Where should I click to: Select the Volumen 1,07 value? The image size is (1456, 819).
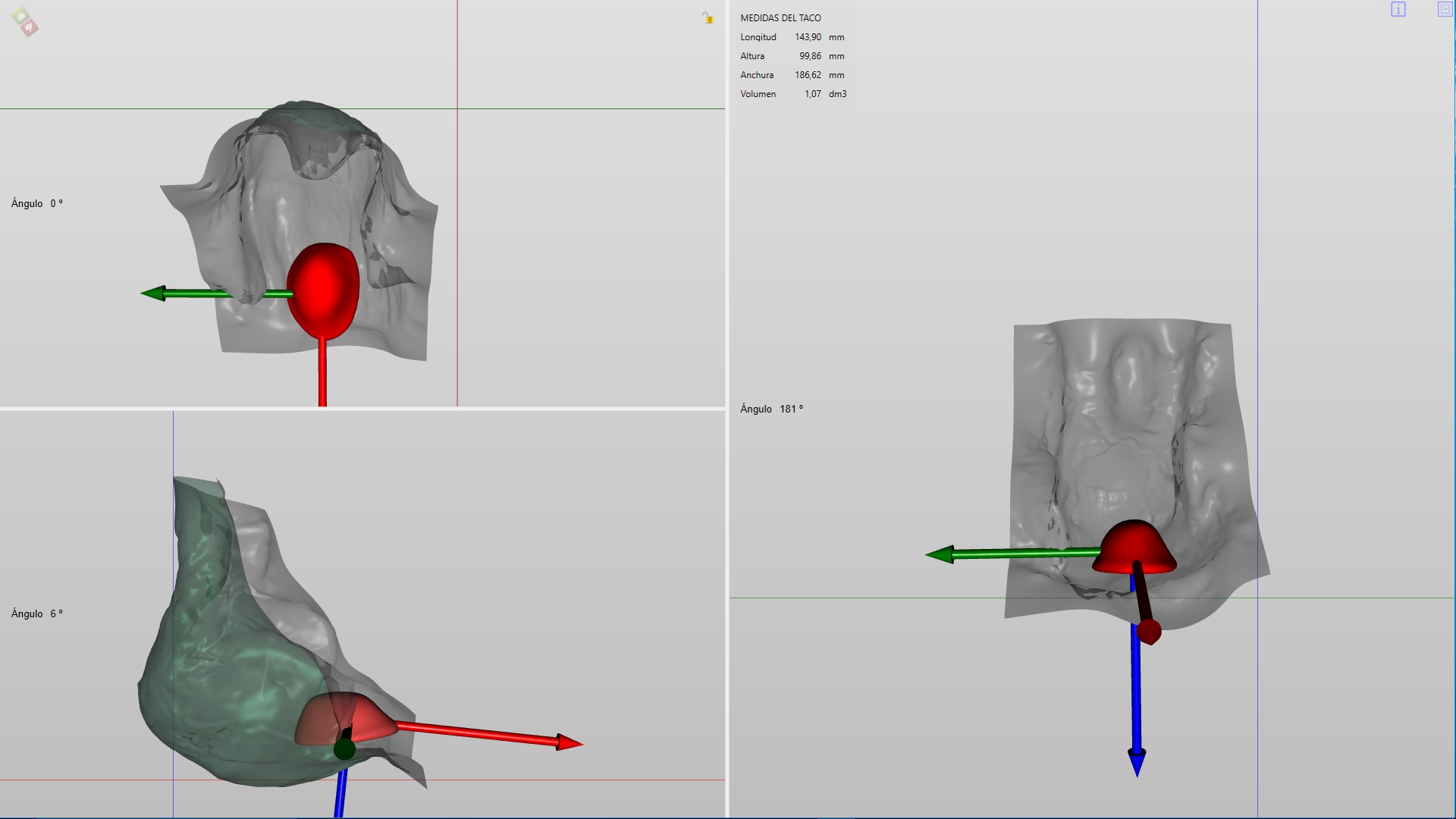pos(812,94)
